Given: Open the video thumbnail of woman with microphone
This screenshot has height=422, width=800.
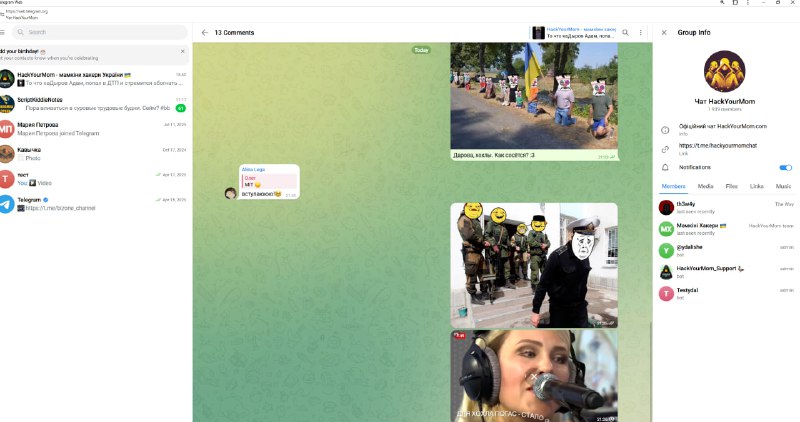Looking at the screenshot, I should click(x=534, y=376).
